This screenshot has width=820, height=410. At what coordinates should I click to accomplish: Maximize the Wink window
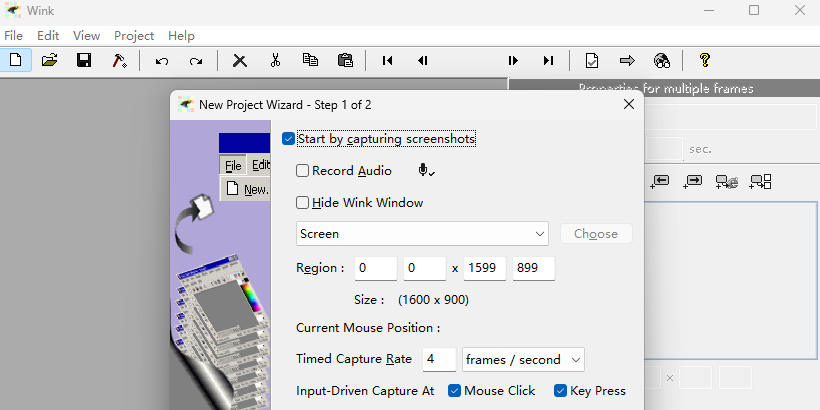pyautogui.click(x=754, y=10)
